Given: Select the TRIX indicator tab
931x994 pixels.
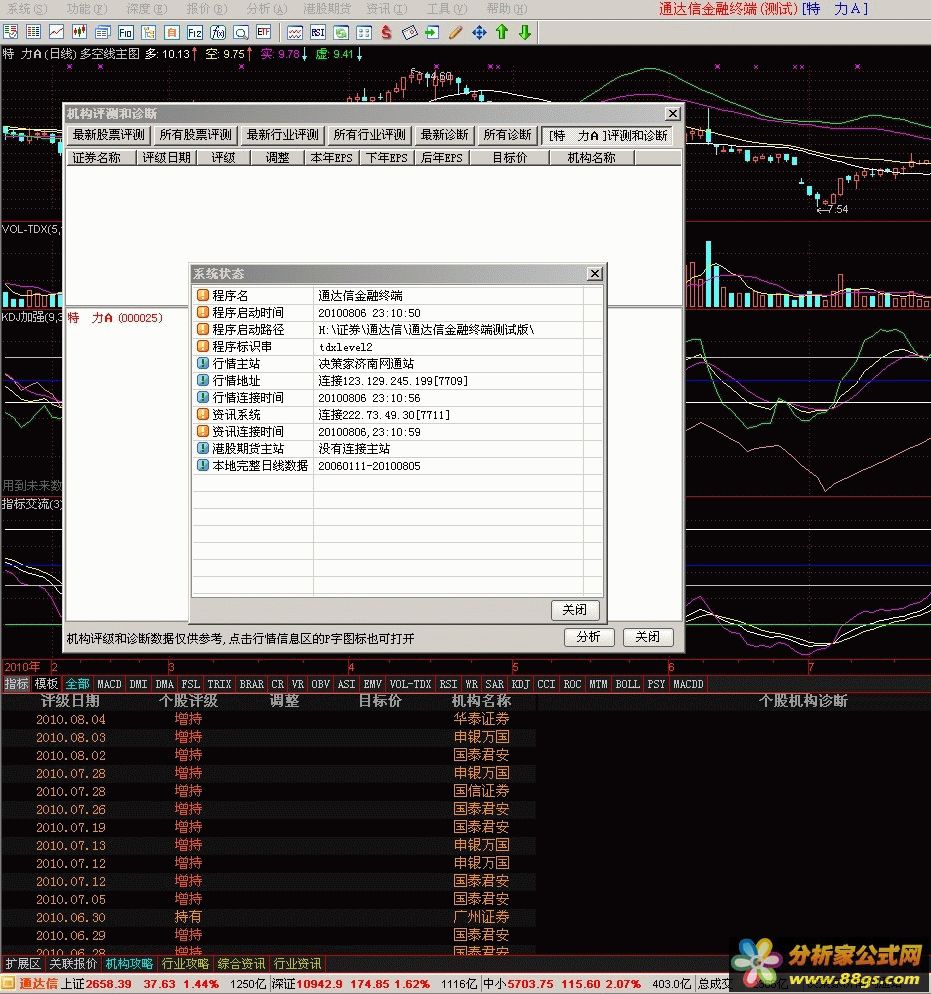Looking at the screenshot, I should 219,684.
